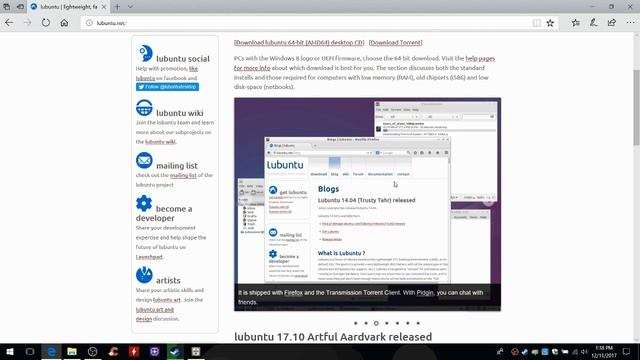Add this page to favorites with the star
This screenshot has height=360, width=640.
point(550,23)
